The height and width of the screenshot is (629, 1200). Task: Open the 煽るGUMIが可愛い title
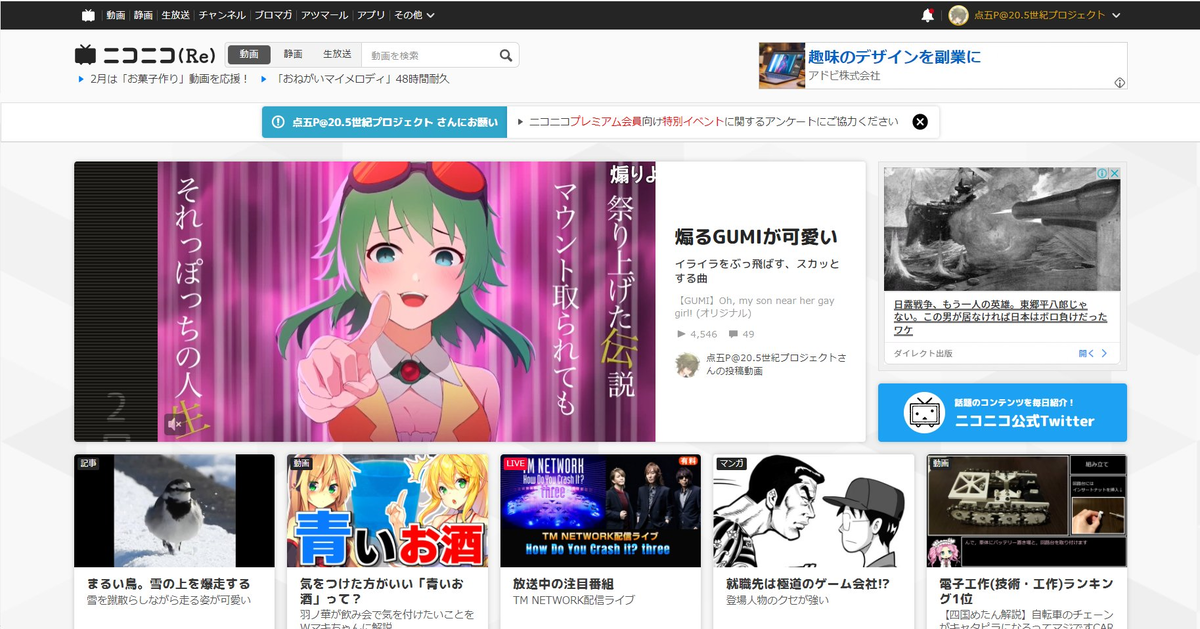[756, 237]
